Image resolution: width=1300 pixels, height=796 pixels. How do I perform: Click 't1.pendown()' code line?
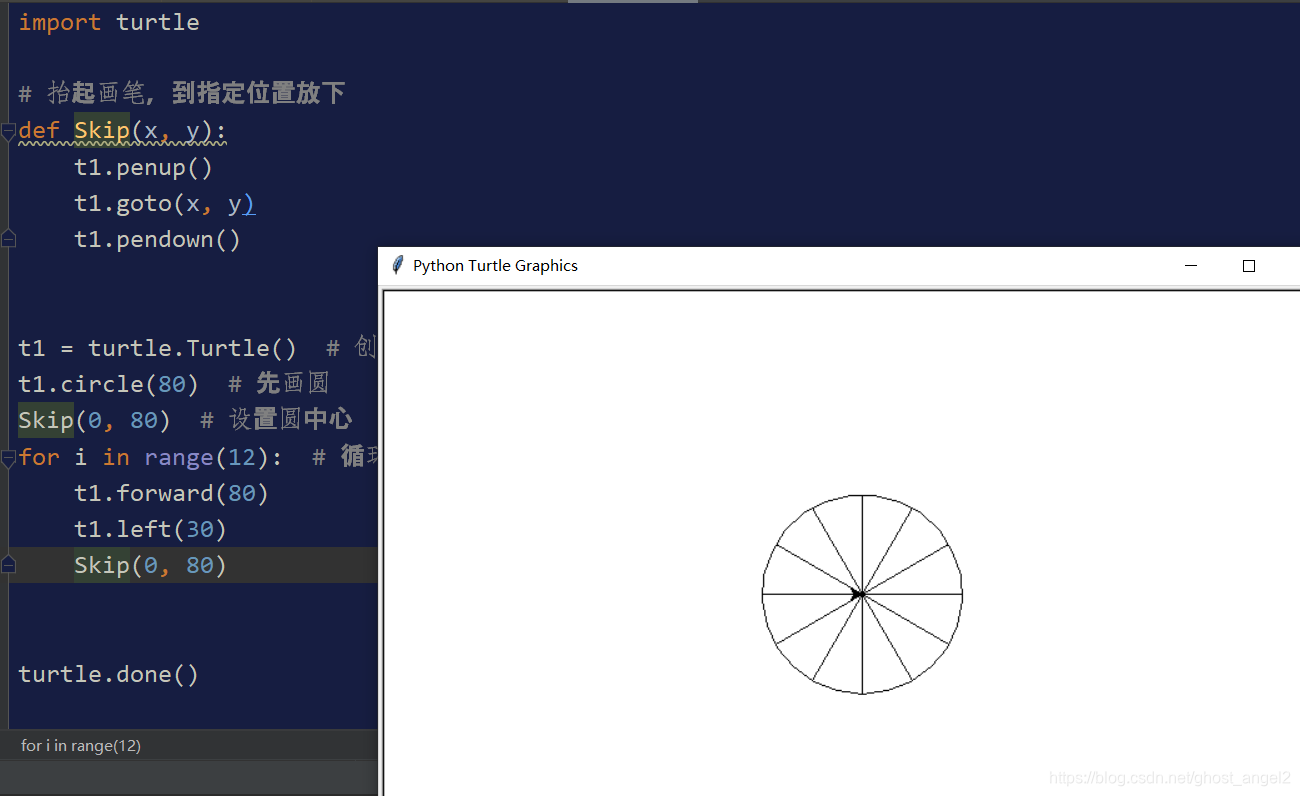pos(158,240)
